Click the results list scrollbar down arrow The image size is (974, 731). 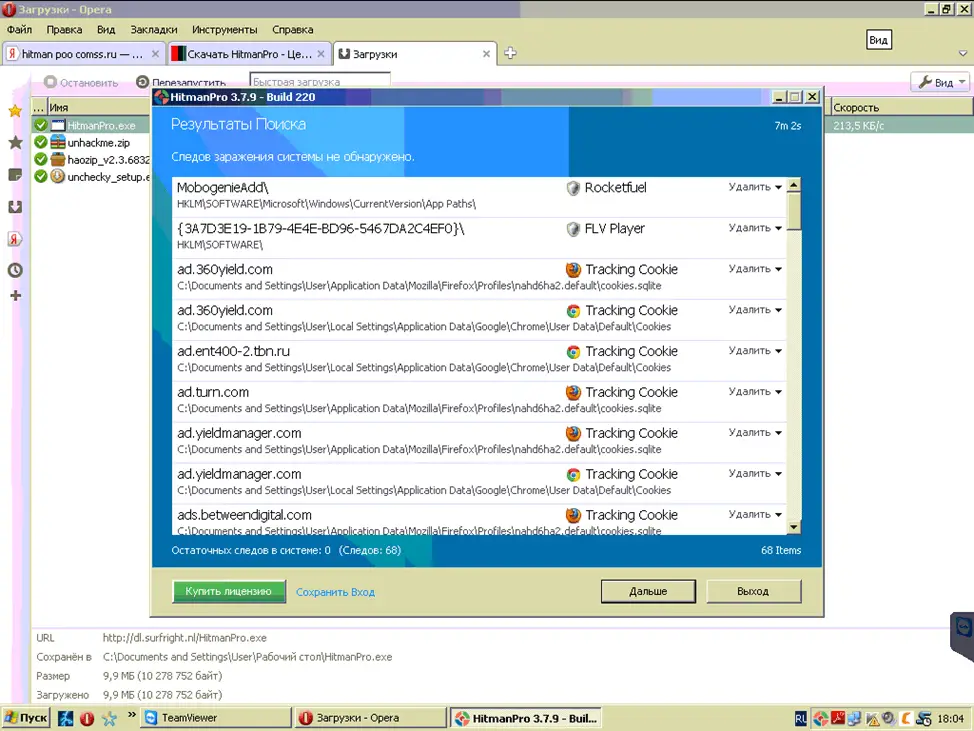(794, 527)
